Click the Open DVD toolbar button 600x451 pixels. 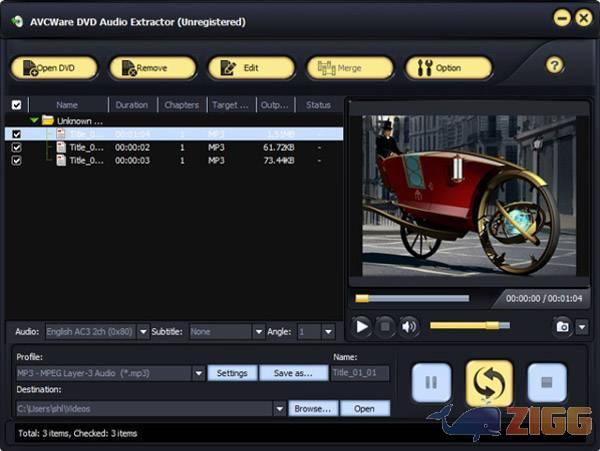click(x=54, y=68)
